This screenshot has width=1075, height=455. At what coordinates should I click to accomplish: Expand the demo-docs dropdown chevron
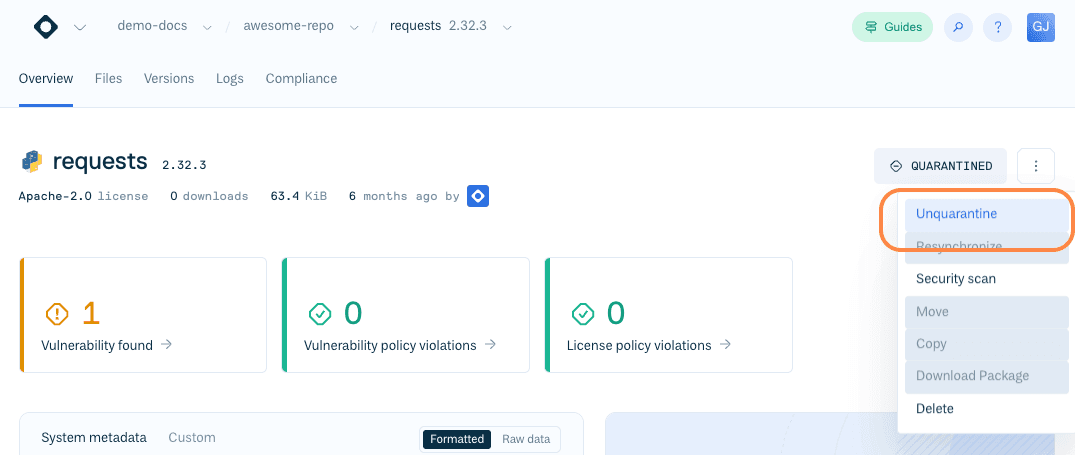[207, 27]
